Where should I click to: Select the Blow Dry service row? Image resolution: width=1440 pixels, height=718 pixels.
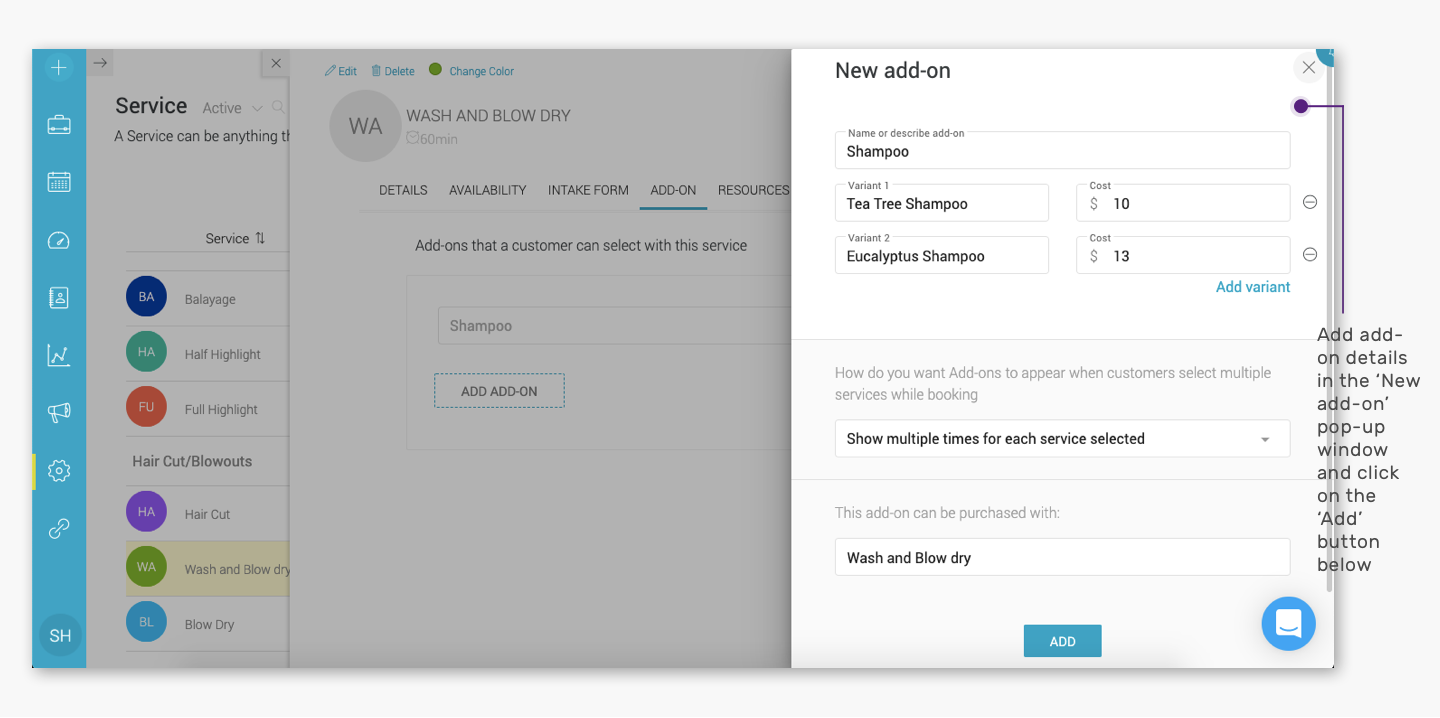coord(207,623)
